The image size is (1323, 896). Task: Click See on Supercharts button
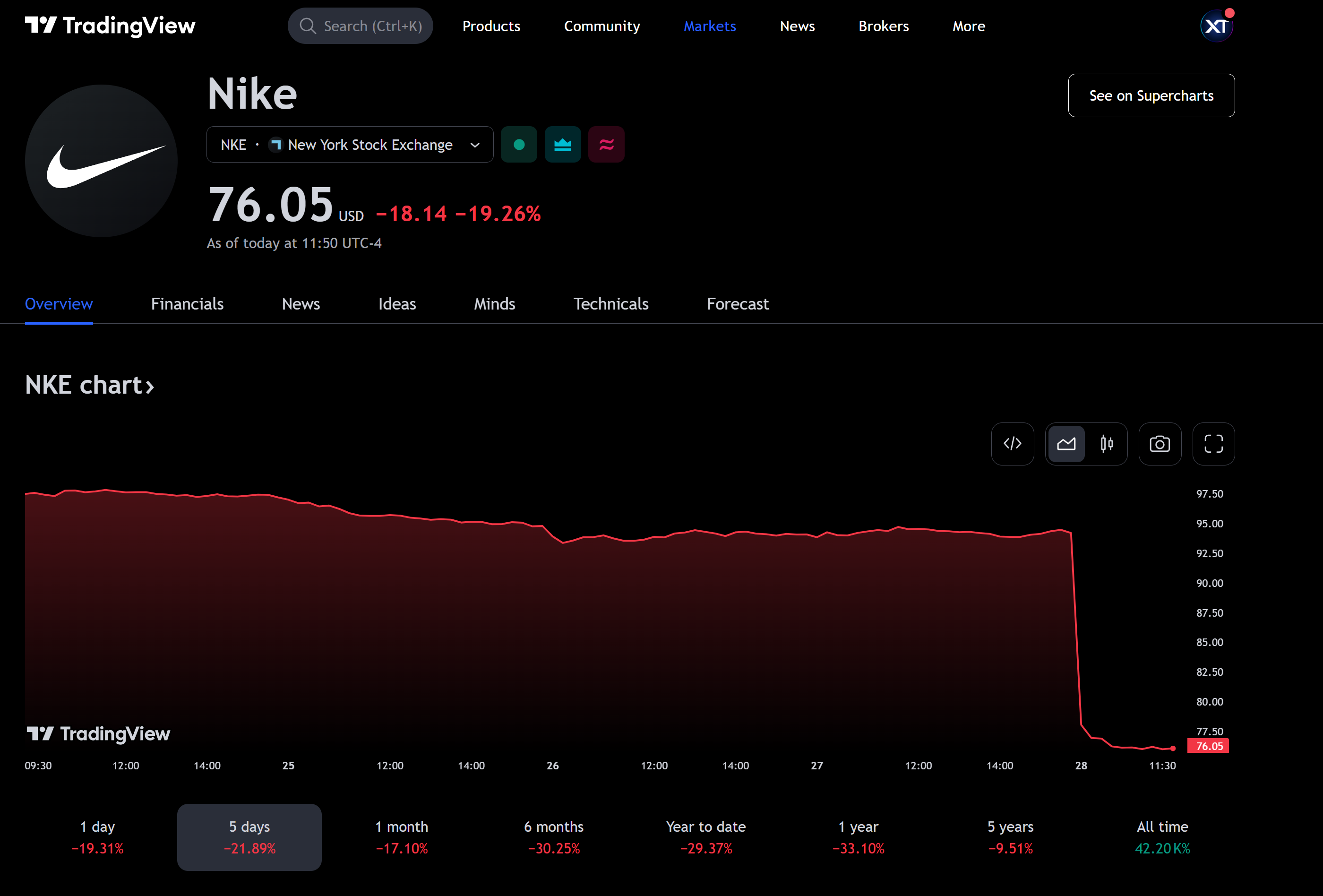1151,95
